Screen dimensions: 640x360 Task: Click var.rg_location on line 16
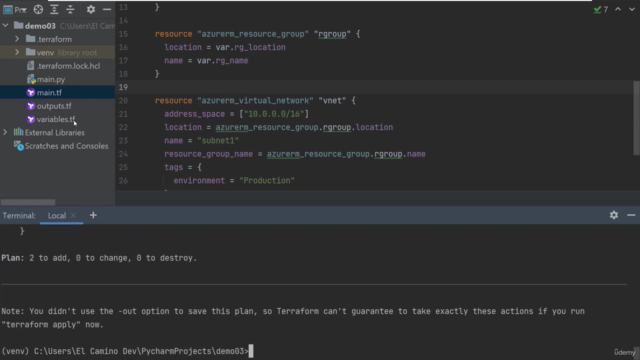250,47
